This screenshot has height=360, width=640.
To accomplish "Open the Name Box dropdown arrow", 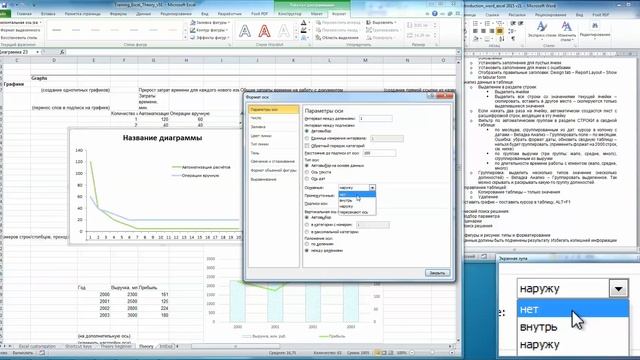I will [x=38, y=52].
